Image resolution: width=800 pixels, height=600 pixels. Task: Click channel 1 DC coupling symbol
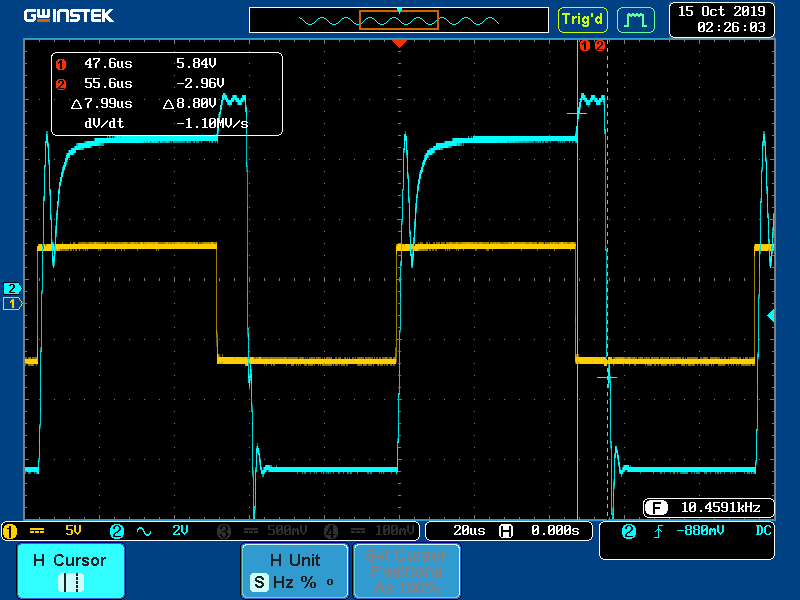(x=37, y=531)
